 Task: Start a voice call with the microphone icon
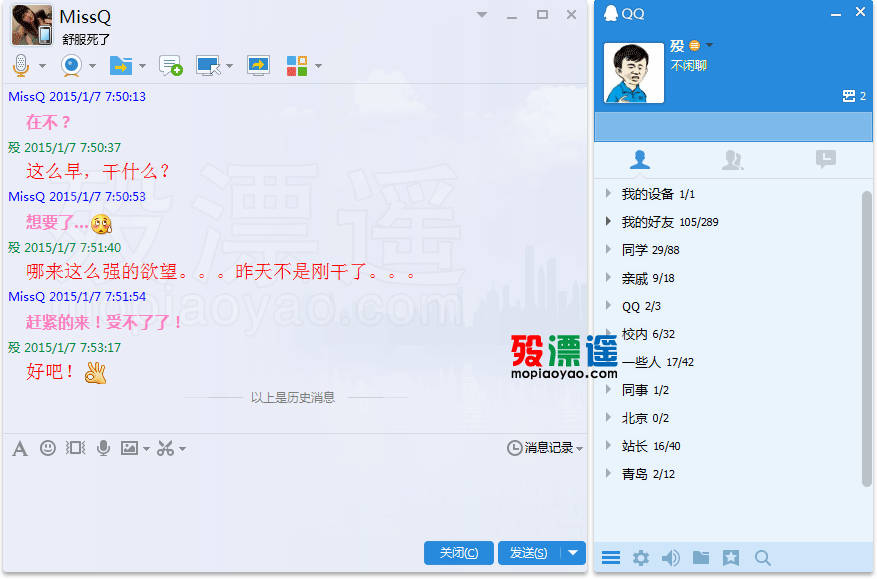(21, 65)
